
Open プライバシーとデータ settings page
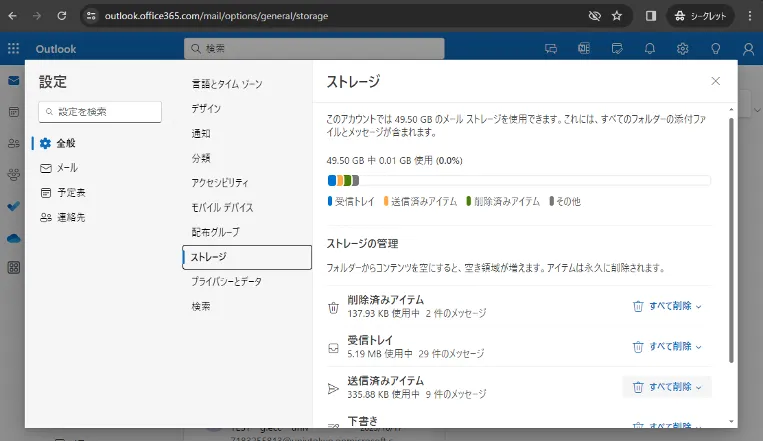226,282
